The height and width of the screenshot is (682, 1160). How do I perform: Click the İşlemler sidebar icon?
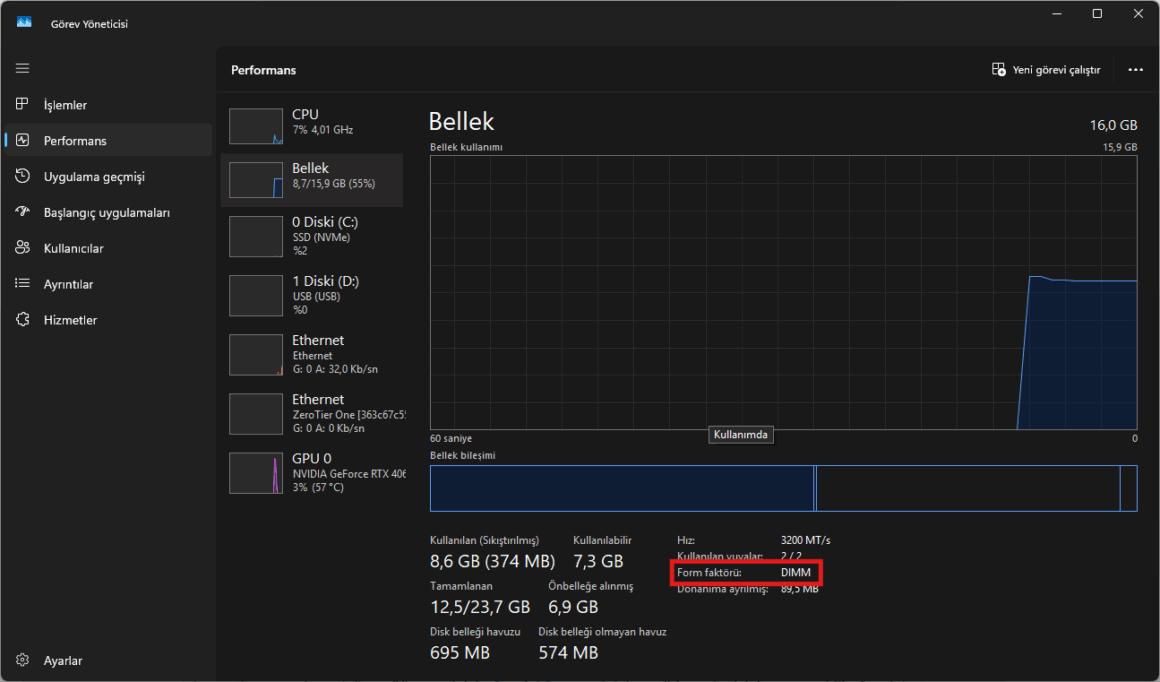point(22,104)
